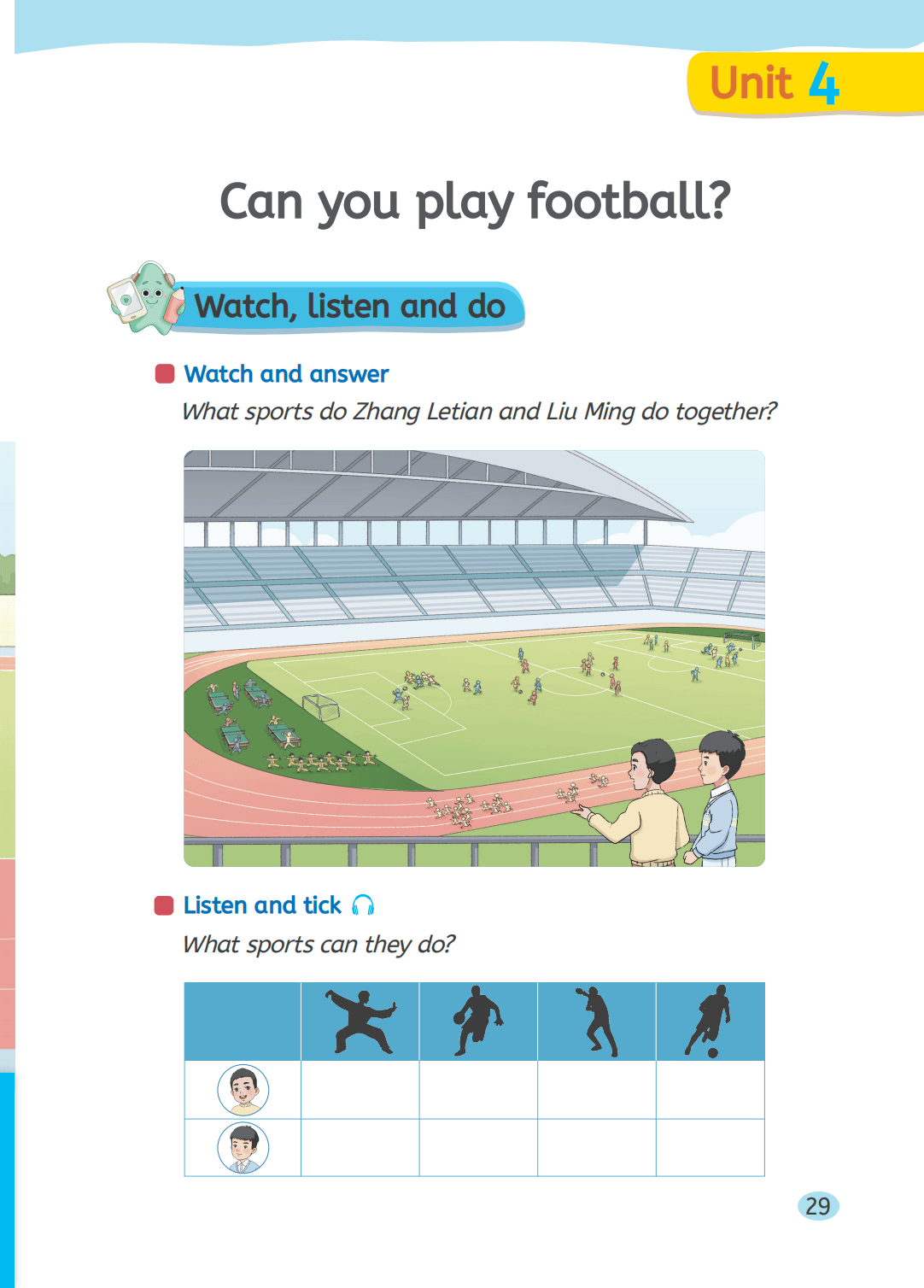
Task: Click the Watch, listen and do banner
Action: [x=350, y=306]
